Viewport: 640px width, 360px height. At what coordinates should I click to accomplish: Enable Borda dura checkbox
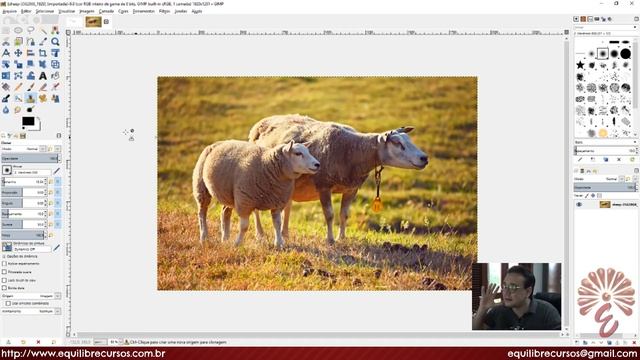tap(4, 288)
